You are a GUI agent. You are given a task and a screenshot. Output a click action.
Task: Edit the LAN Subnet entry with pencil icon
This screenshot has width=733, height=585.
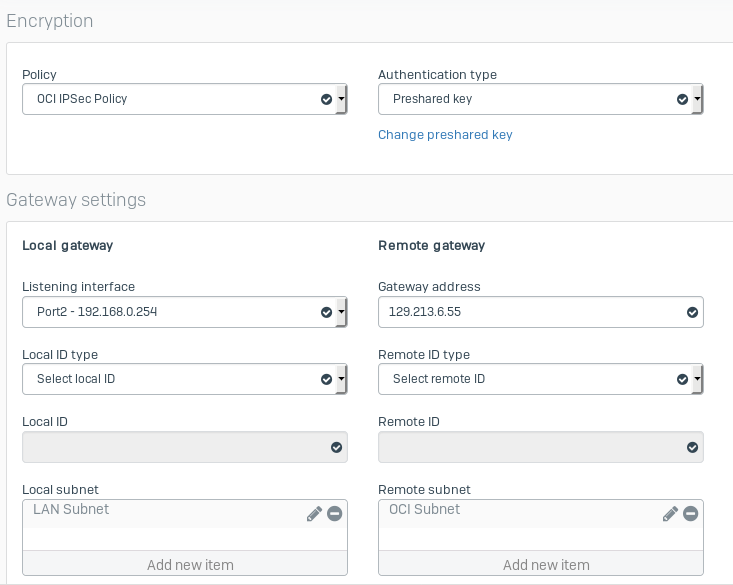pos(314,513)
